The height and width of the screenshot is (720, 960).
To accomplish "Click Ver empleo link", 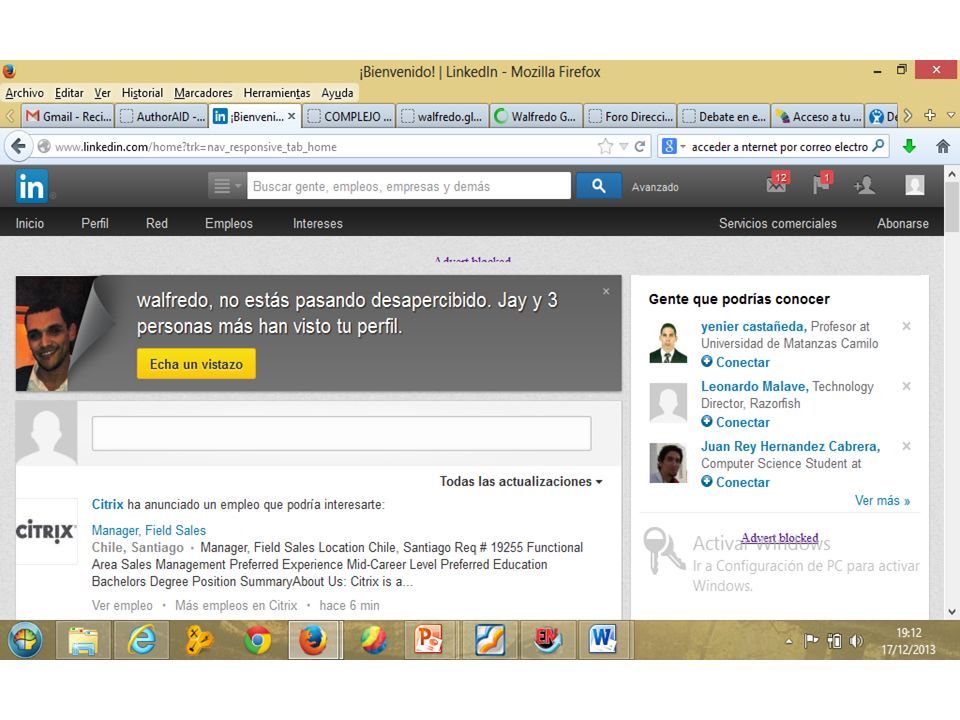I will (122, 606).
